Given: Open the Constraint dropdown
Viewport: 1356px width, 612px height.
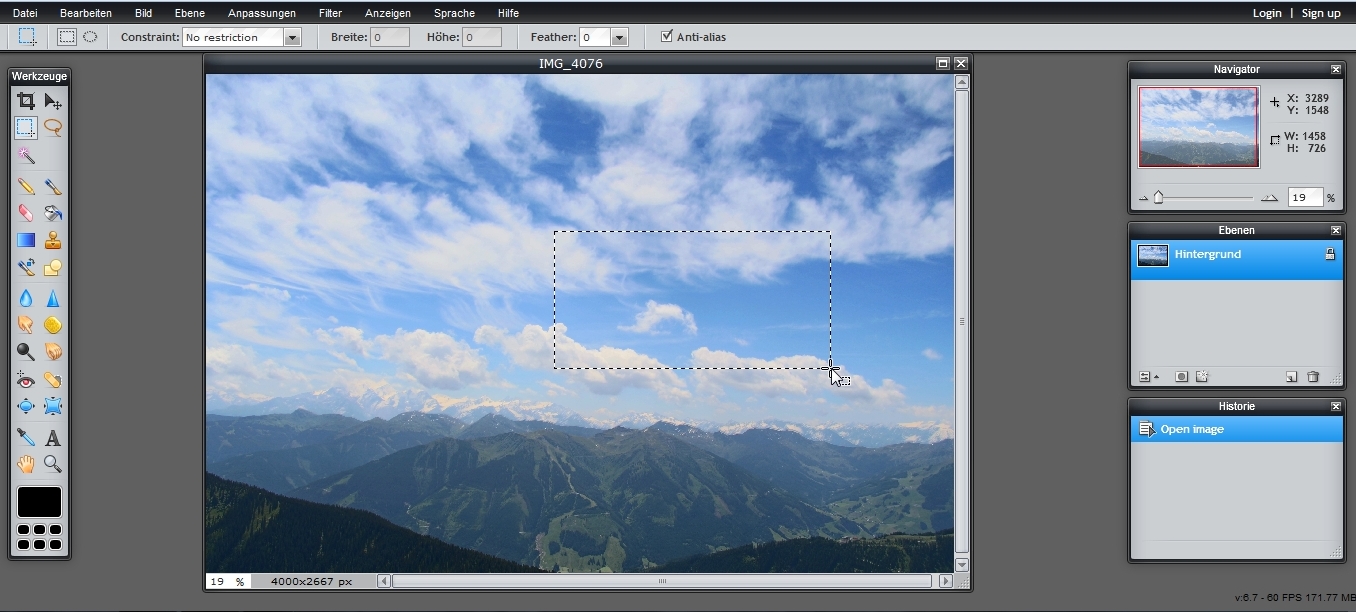Looking at the screenshot, I should [292, 37].
